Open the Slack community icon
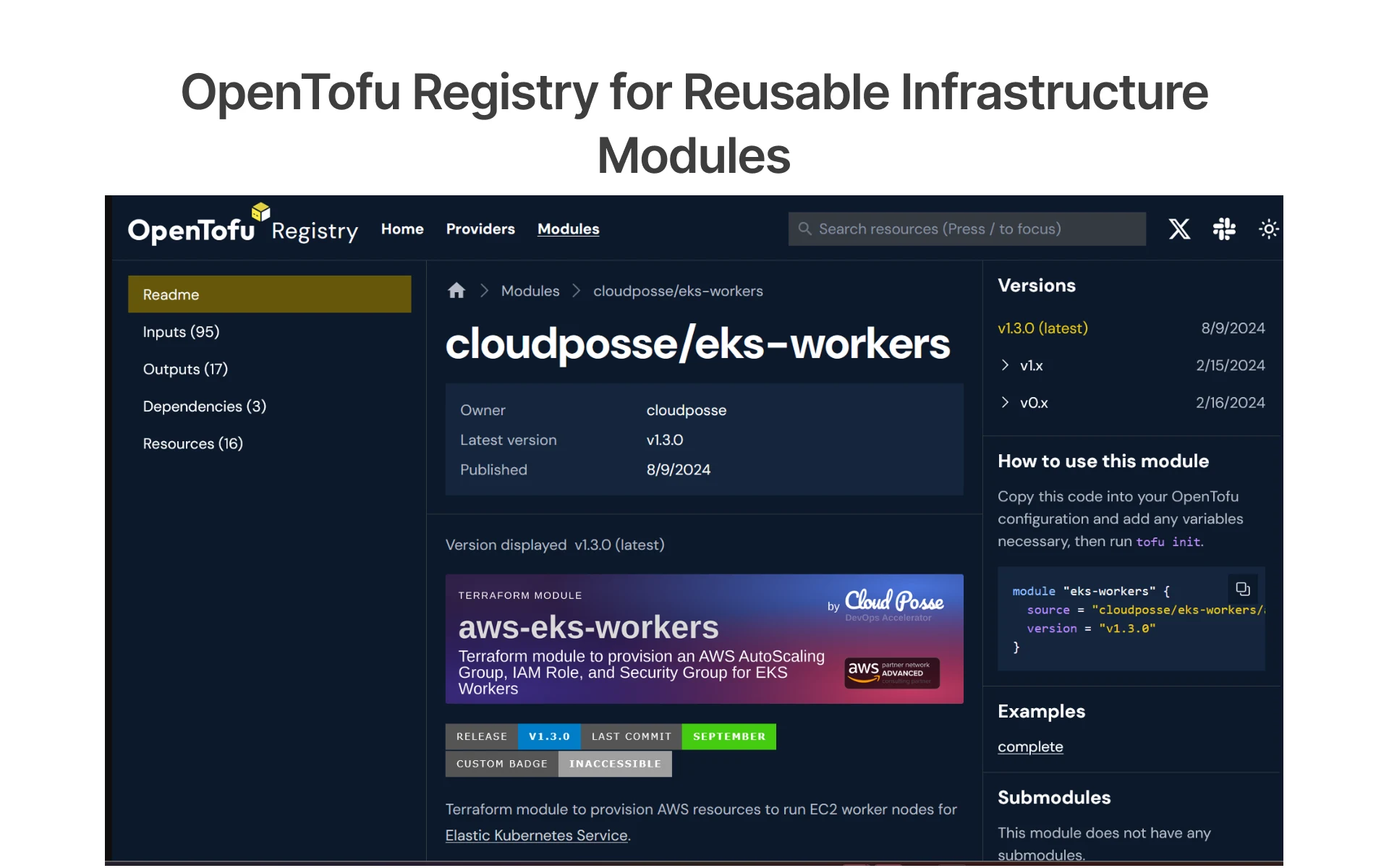 point(1224,229)
